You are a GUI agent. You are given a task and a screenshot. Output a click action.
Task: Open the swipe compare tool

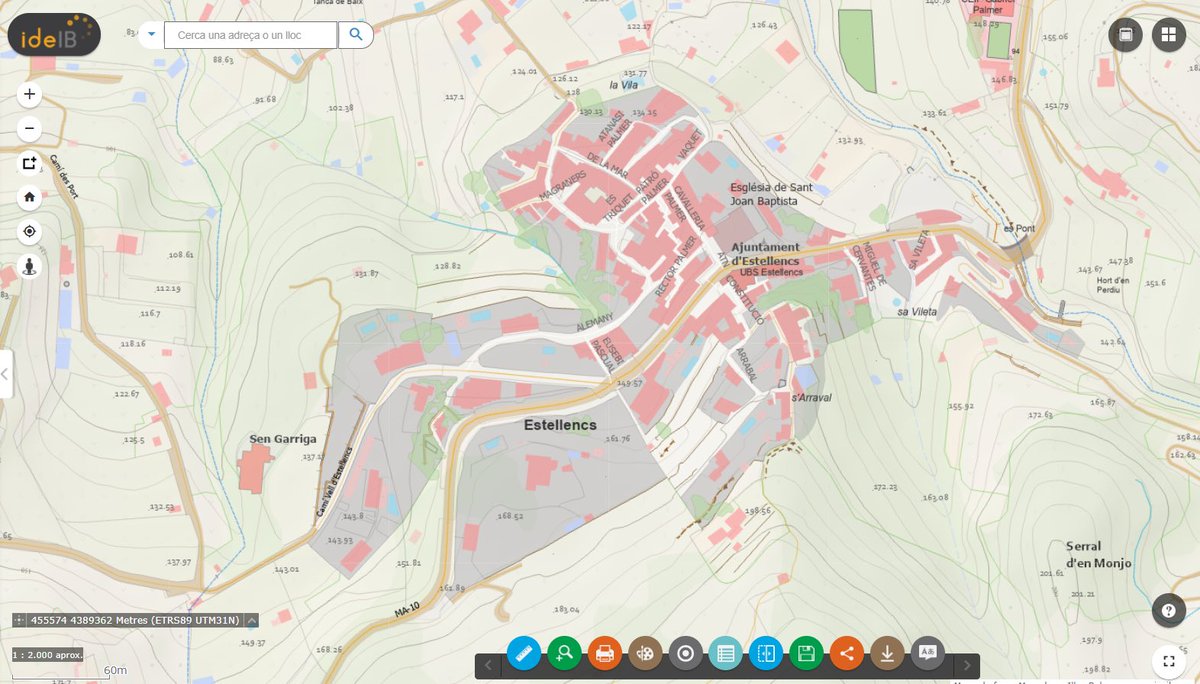coord(766,653)
